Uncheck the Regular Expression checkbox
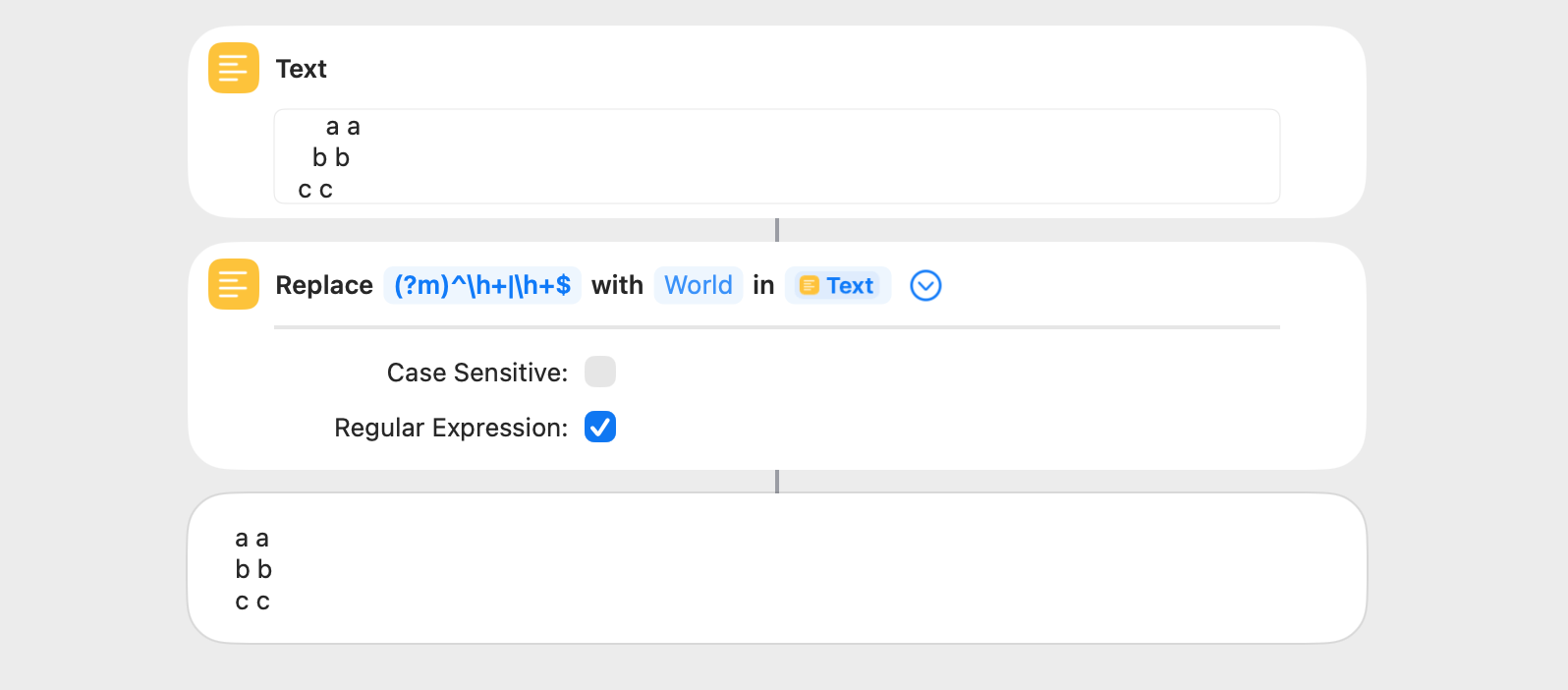Viewport: 1568px width, 690px height. 599,428
